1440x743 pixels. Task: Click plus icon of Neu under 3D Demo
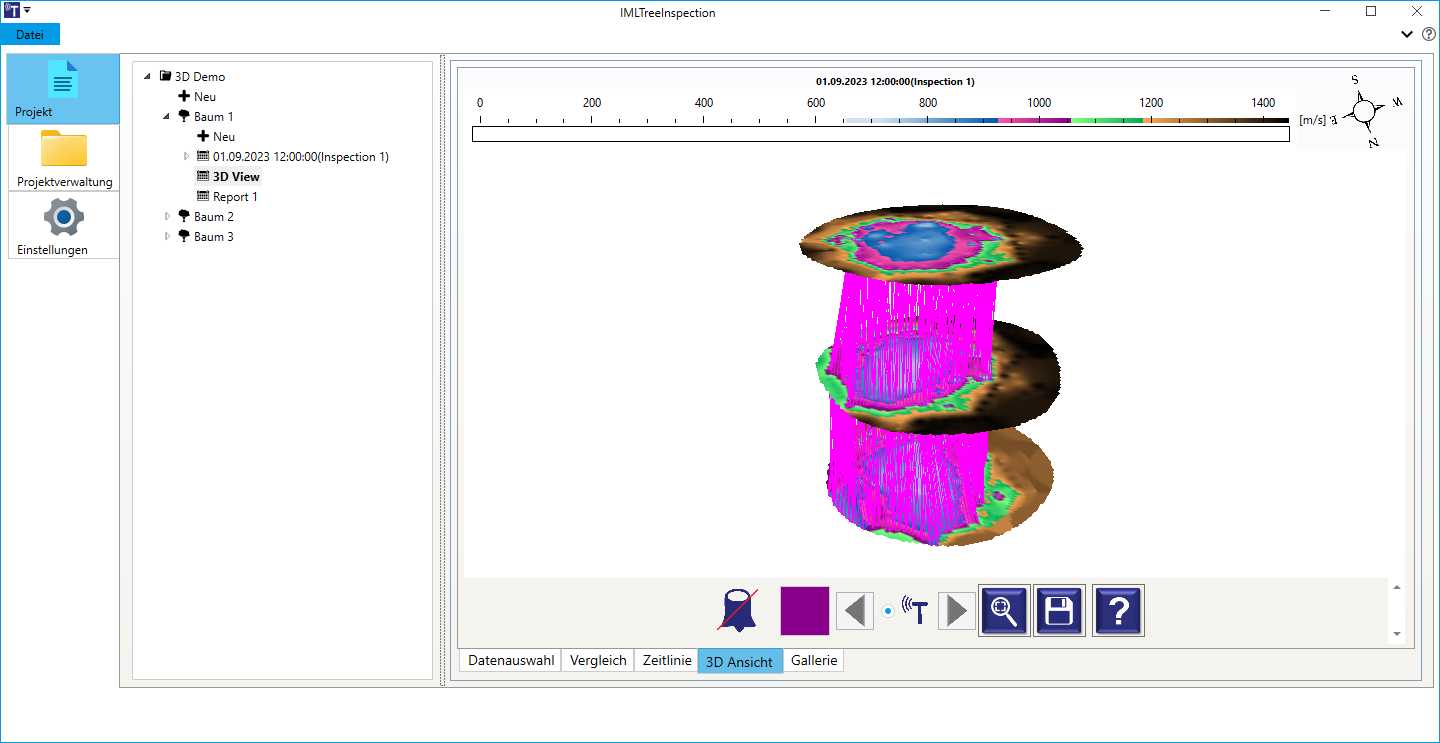[184, 96]
